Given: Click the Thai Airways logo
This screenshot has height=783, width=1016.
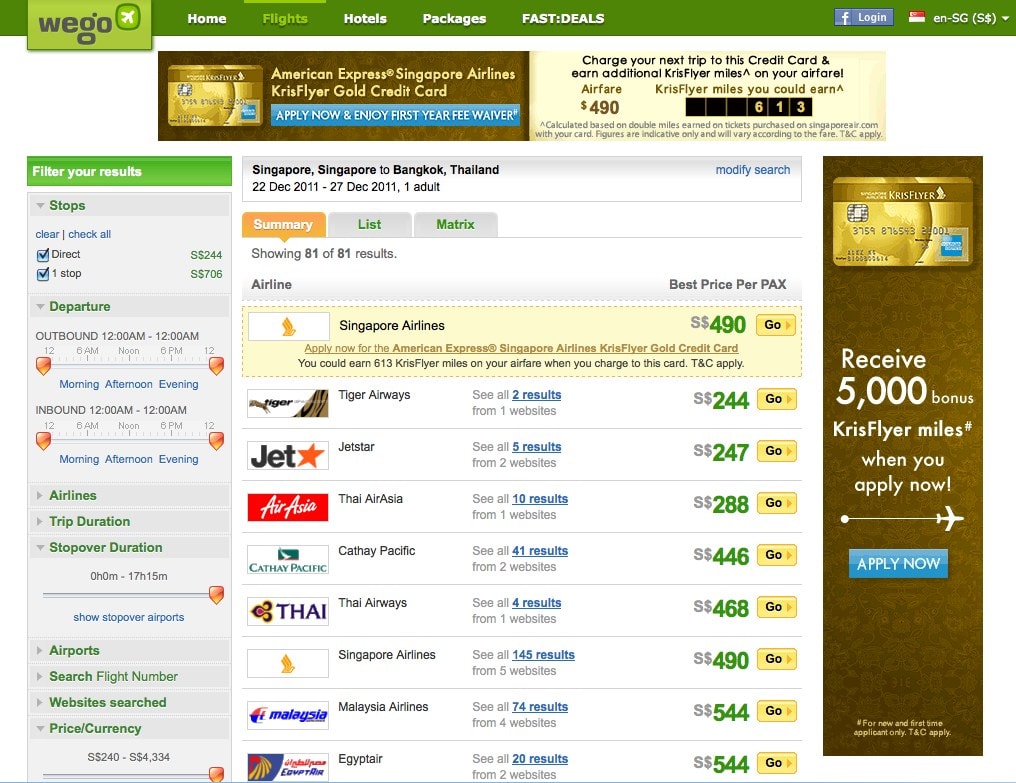Looking at the screenshot, I should tap(288, 611).
